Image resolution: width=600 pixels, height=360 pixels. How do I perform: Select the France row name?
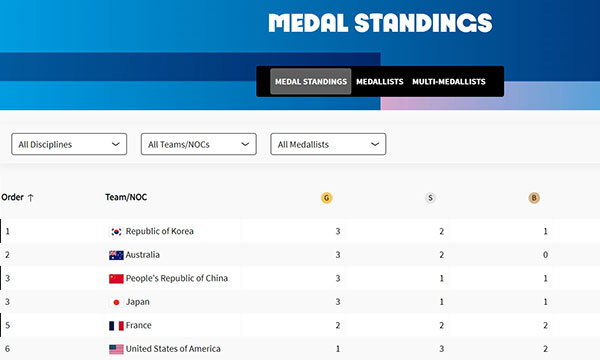pos(139,325)
